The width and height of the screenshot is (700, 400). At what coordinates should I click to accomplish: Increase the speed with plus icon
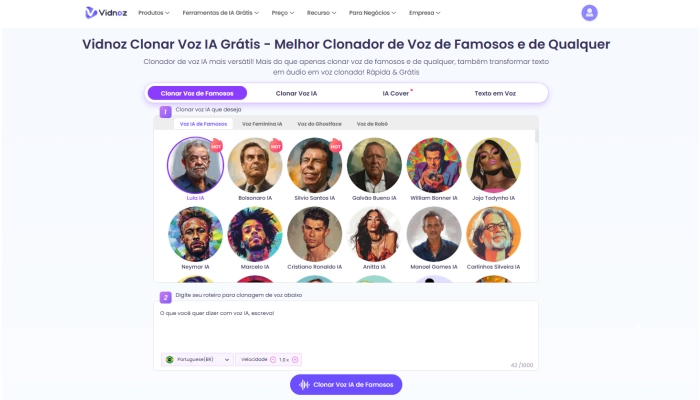point(295,360)
